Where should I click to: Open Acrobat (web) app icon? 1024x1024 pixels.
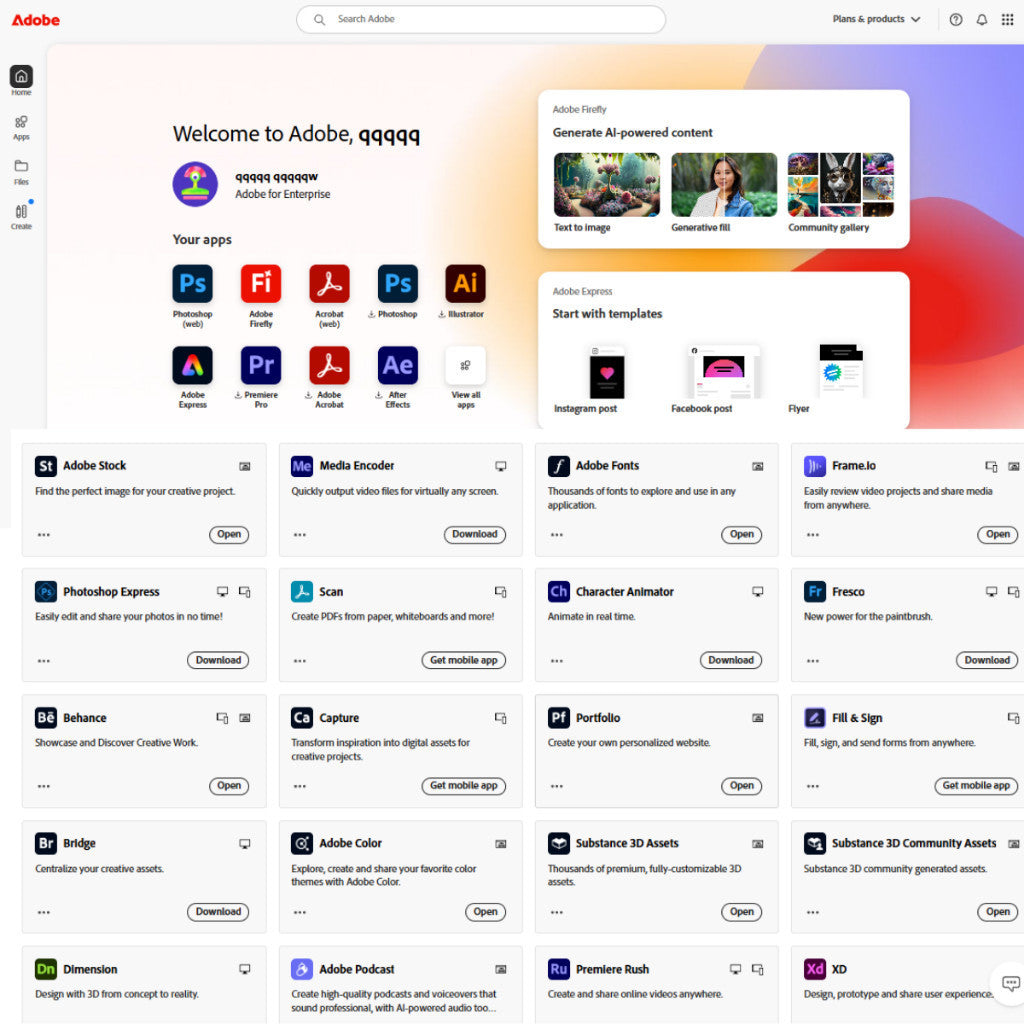[329, 283]
